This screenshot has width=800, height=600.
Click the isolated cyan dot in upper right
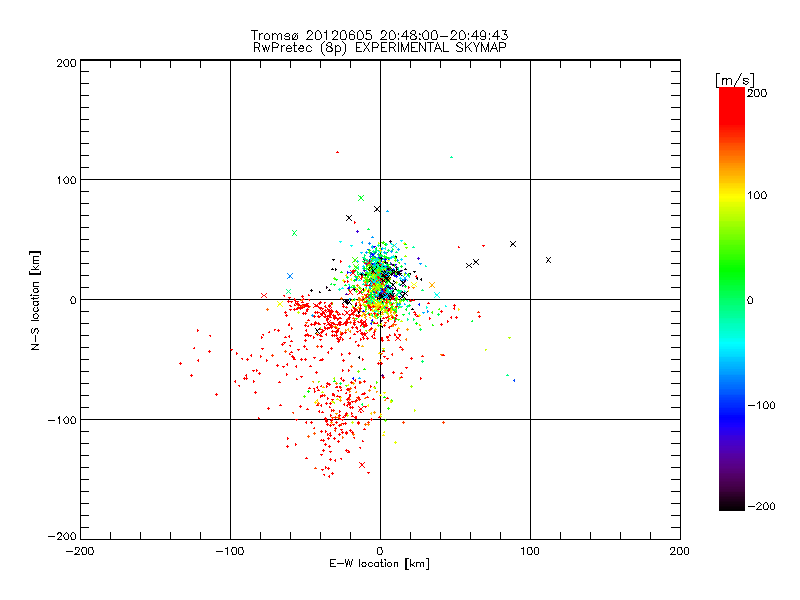click(x=452, y=157)
